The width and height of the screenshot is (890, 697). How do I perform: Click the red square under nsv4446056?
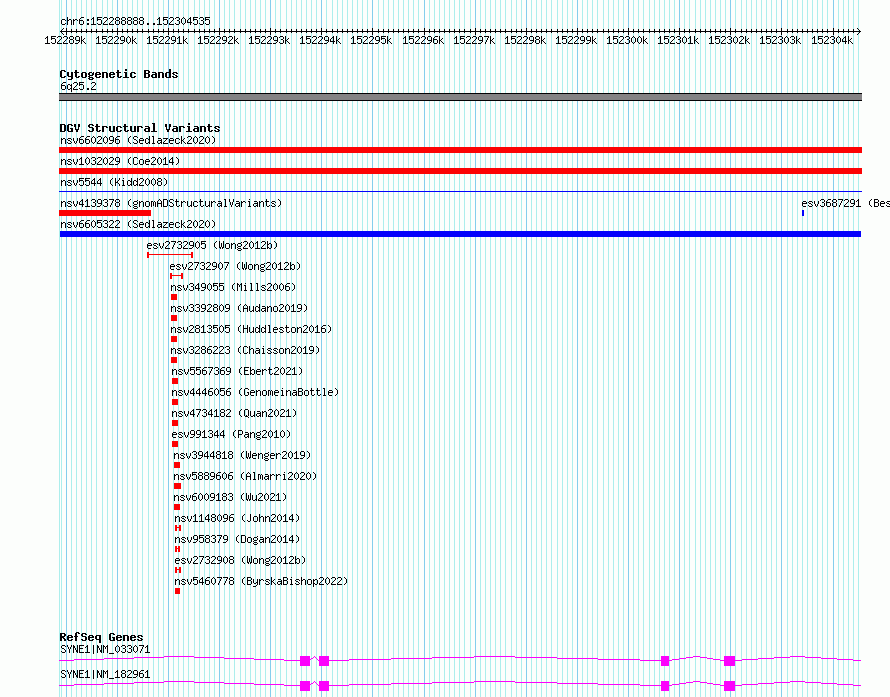pos(175,402)
